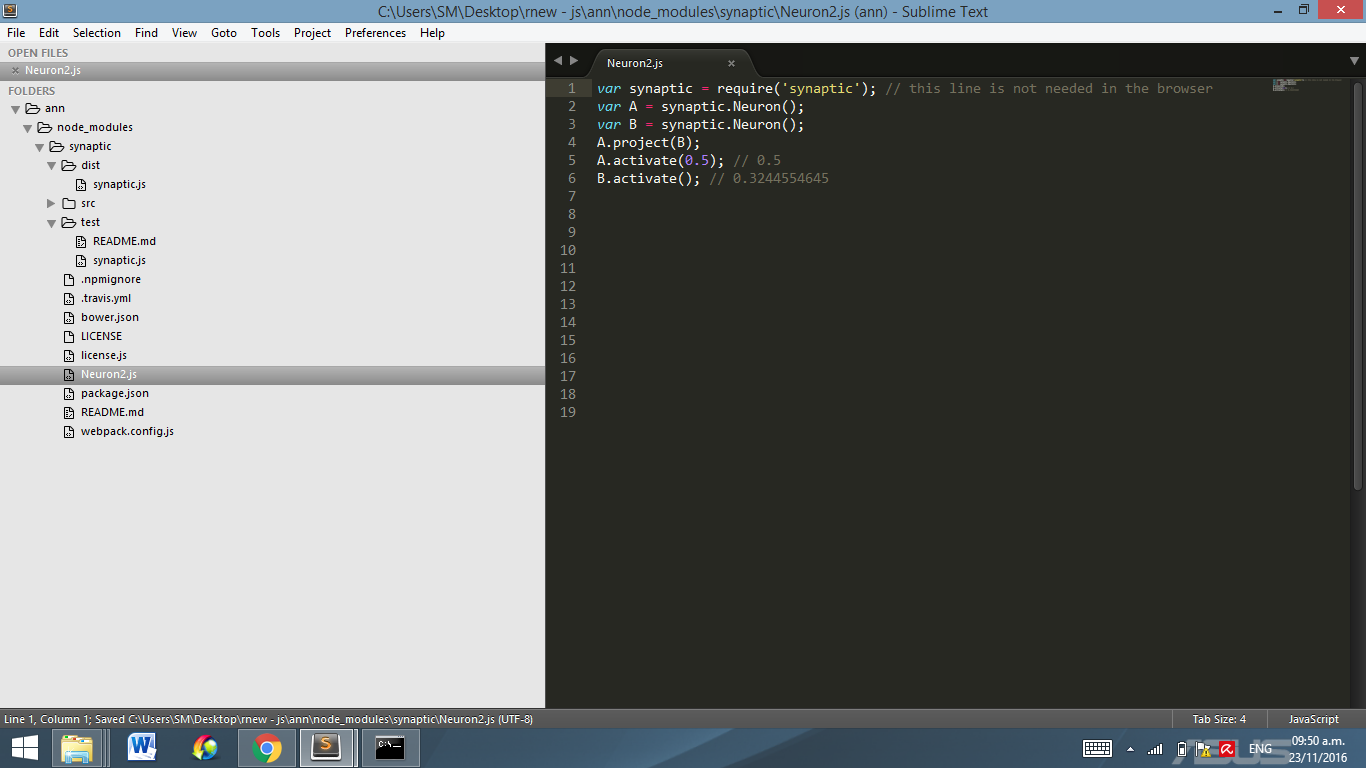Image resolution: width=1366 pixels, height=768 pixels.
Task: Open File Explorer from taskbar
Action: point(77,748)
